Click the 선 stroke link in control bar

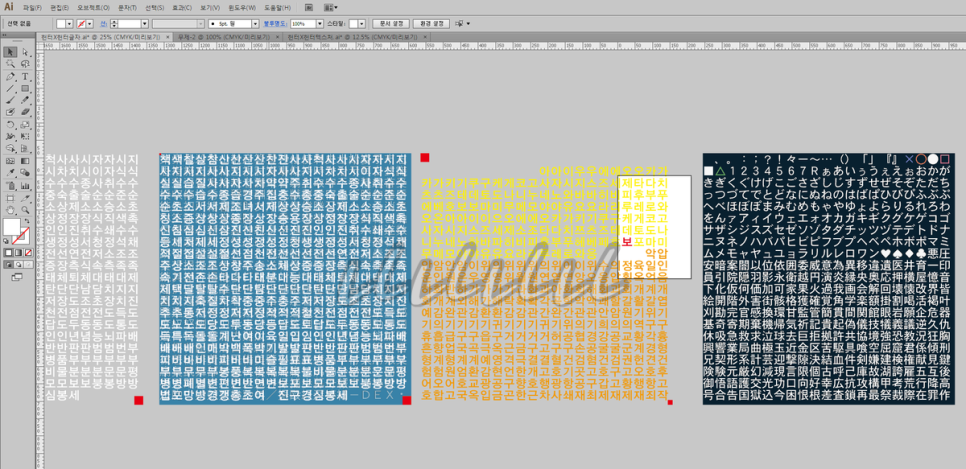point(104,23)
